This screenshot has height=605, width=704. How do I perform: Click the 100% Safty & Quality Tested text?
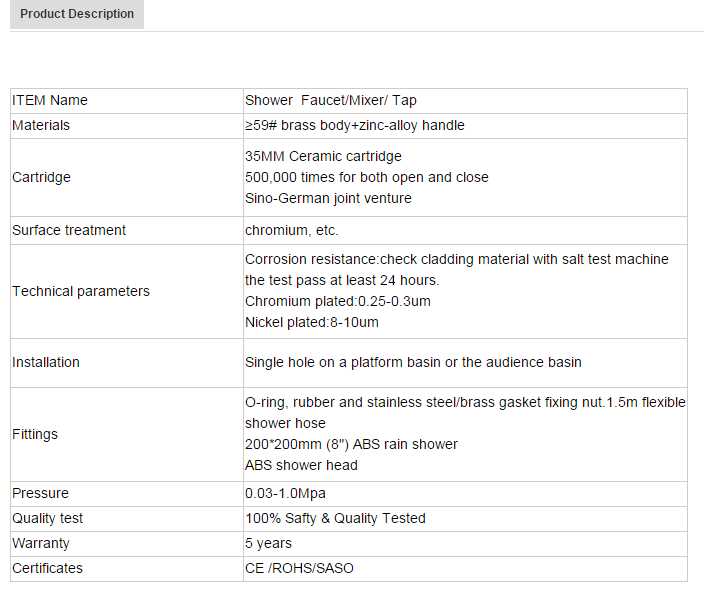click(335, 518)
